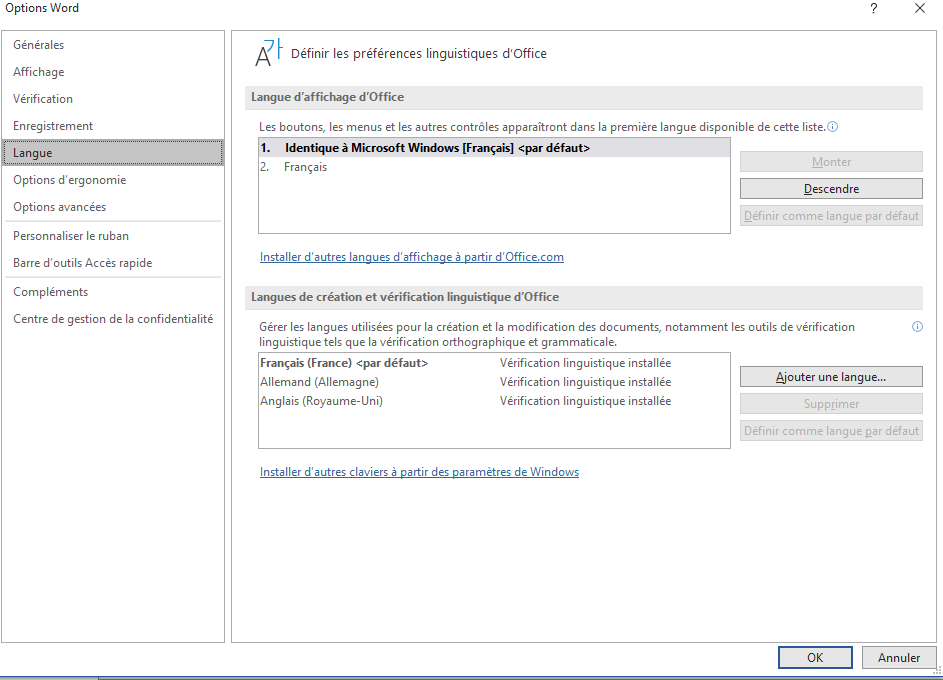Click Définir comme langue par défaut under Supprimer
Screen dimensions: 943x680
[x=831, y=430]
